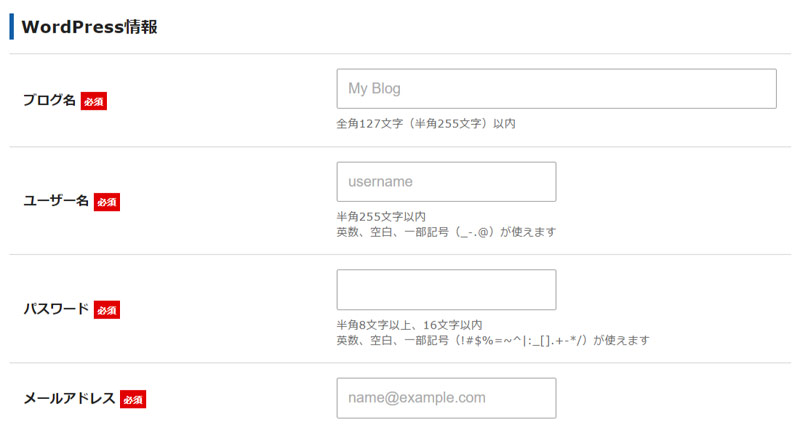This screenshot has width=800, height=429.
Task: Click the password allowed symbols hint line
Action: [x=493, y=340]
